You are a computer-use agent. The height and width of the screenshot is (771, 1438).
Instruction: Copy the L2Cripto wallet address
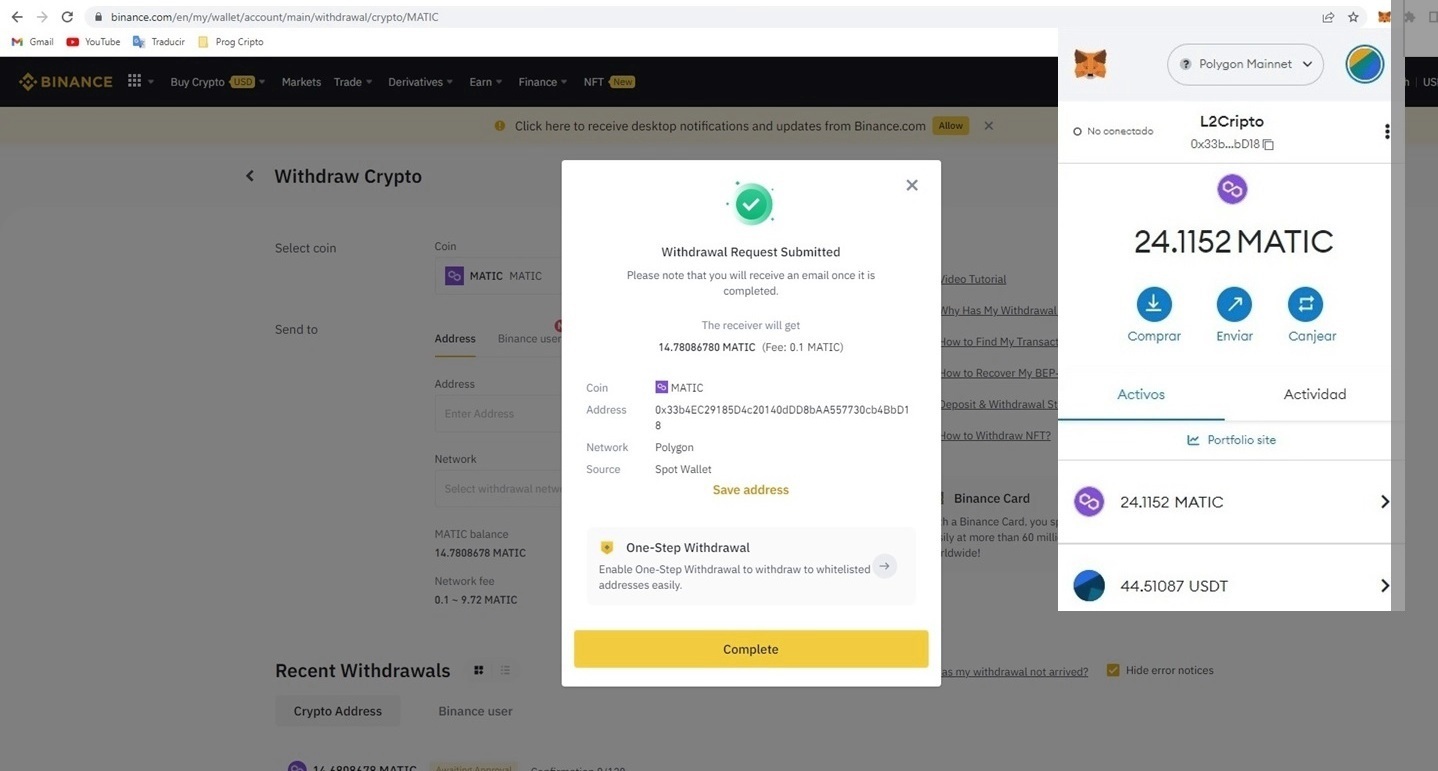click(1268, 145)
